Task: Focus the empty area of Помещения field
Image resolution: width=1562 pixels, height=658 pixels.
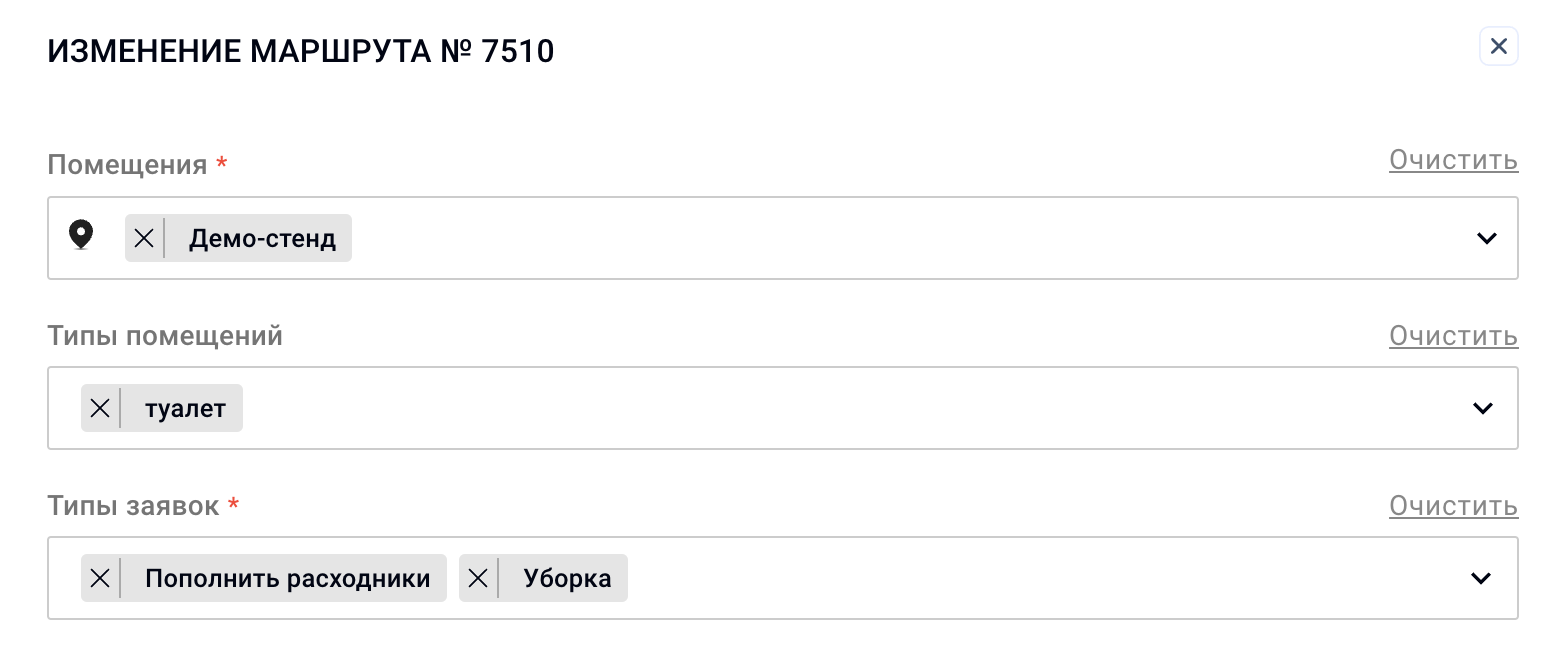Action: [x=900, y=238]
